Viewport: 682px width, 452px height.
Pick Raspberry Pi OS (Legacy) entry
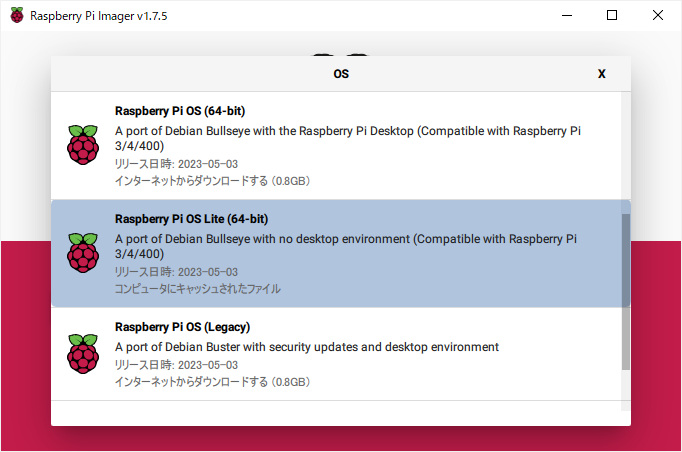pos(336,354)
